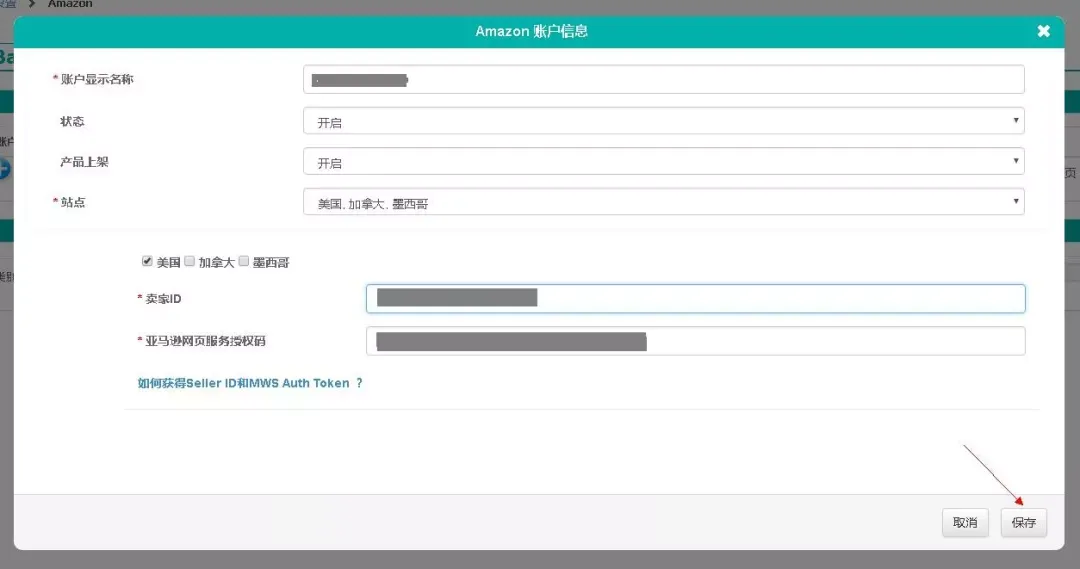Click the blue plus icon behind dialog
The height and width of the screenshot is (569, 1080).
(x=5, y=169)
